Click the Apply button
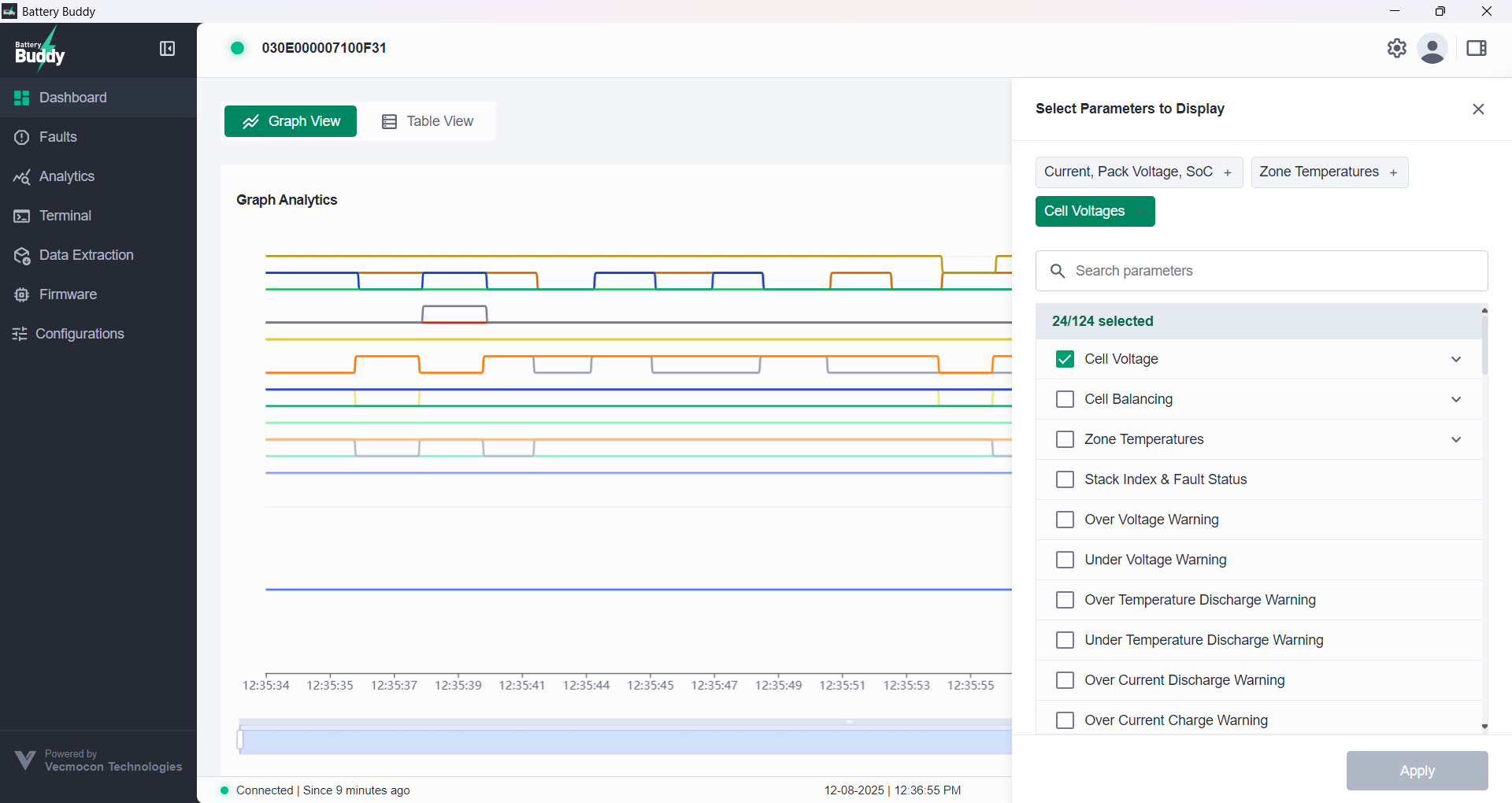 pos(1417,771)
